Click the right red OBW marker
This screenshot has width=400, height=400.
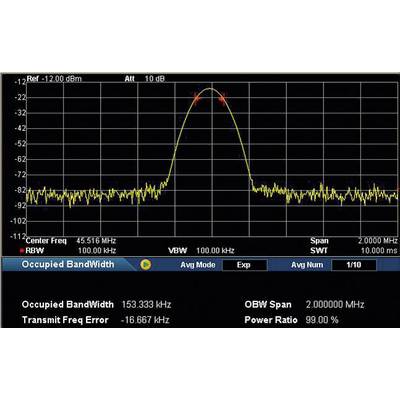coord(223,98)
